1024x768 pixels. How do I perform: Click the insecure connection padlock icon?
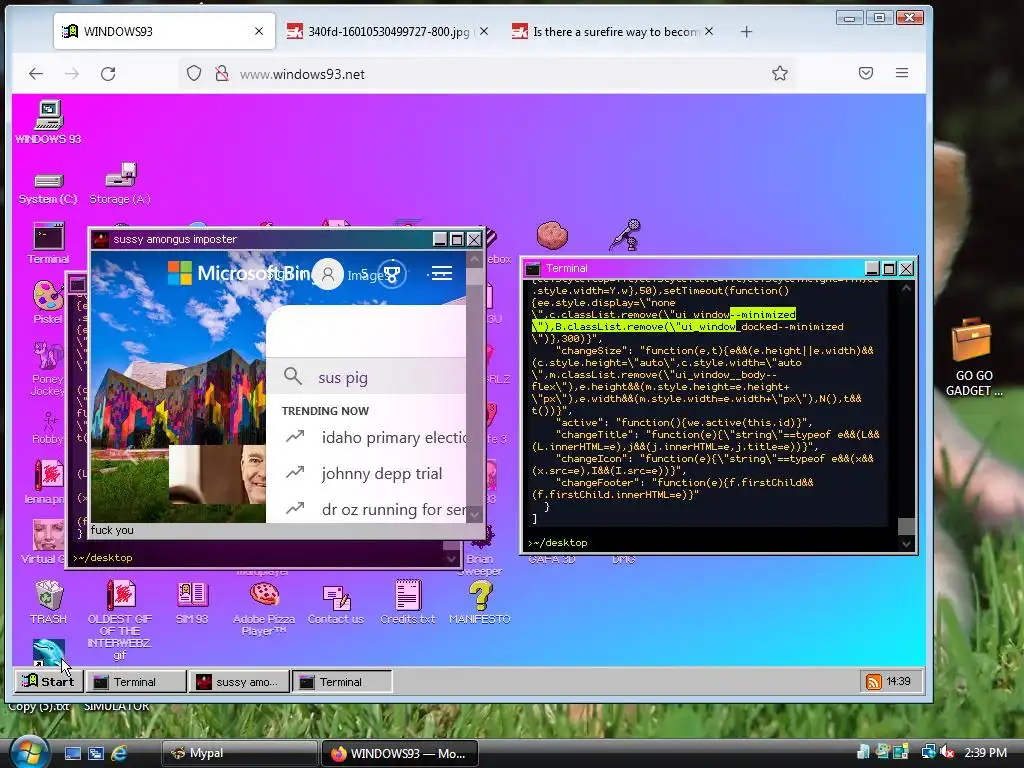[x=222, y=73]
